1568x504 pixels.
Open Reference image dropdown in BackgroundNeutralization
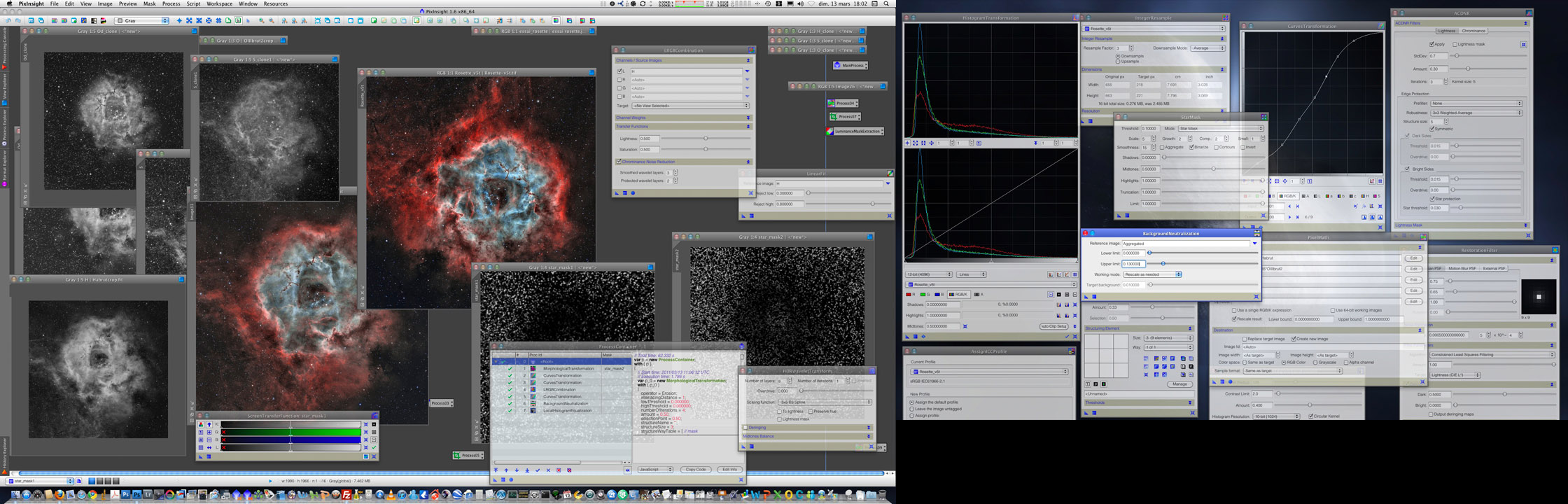tap(1254, 244)
